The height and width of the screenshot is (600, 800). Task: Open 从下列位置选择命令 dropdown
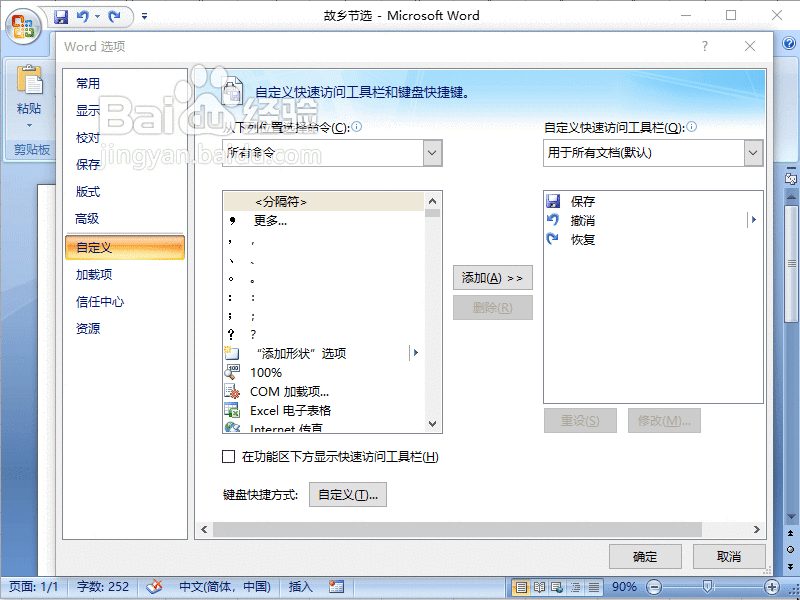tap(432, 153)
